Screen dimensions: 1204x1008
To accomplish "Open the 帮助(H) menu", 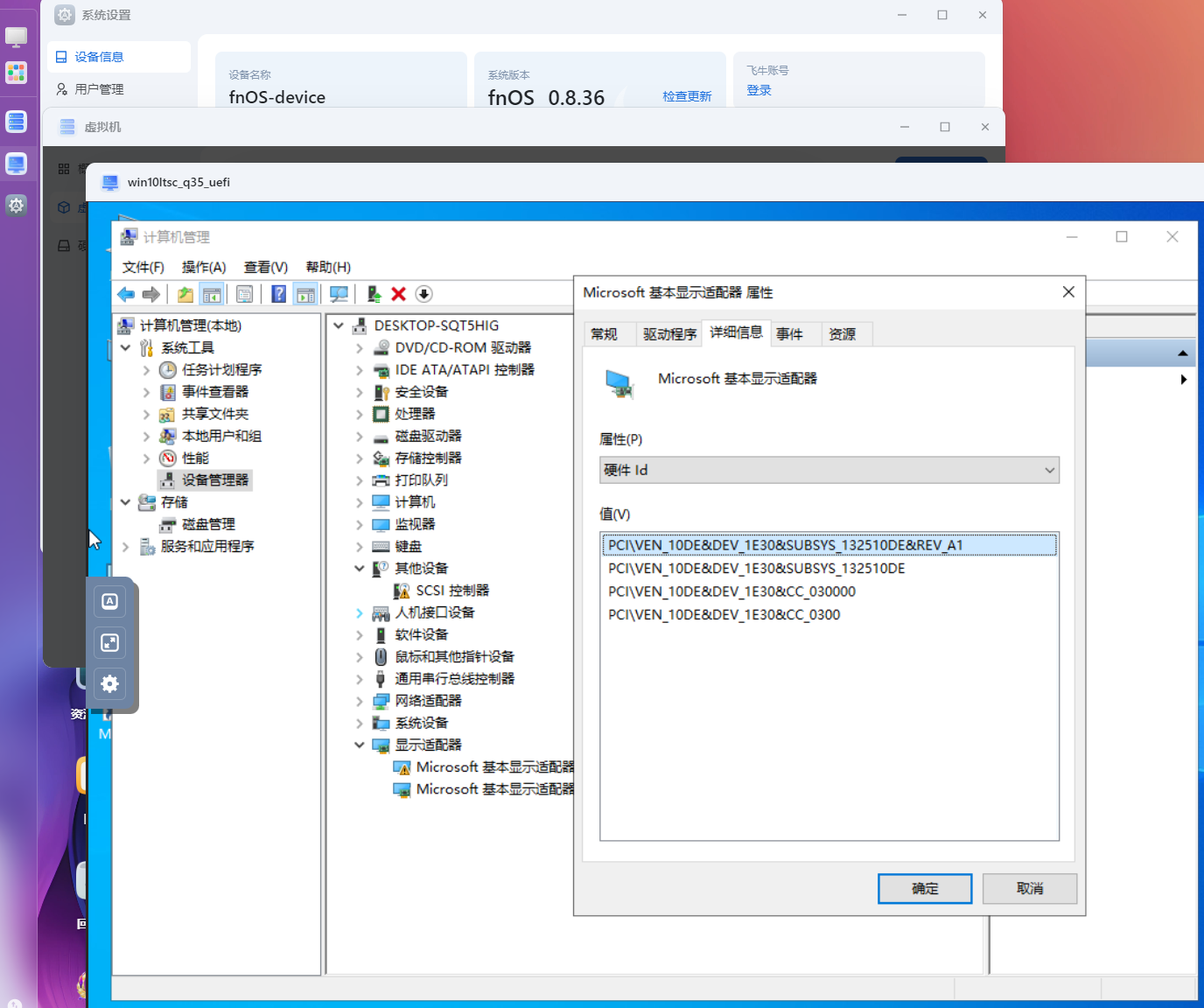I will [328, 267].
